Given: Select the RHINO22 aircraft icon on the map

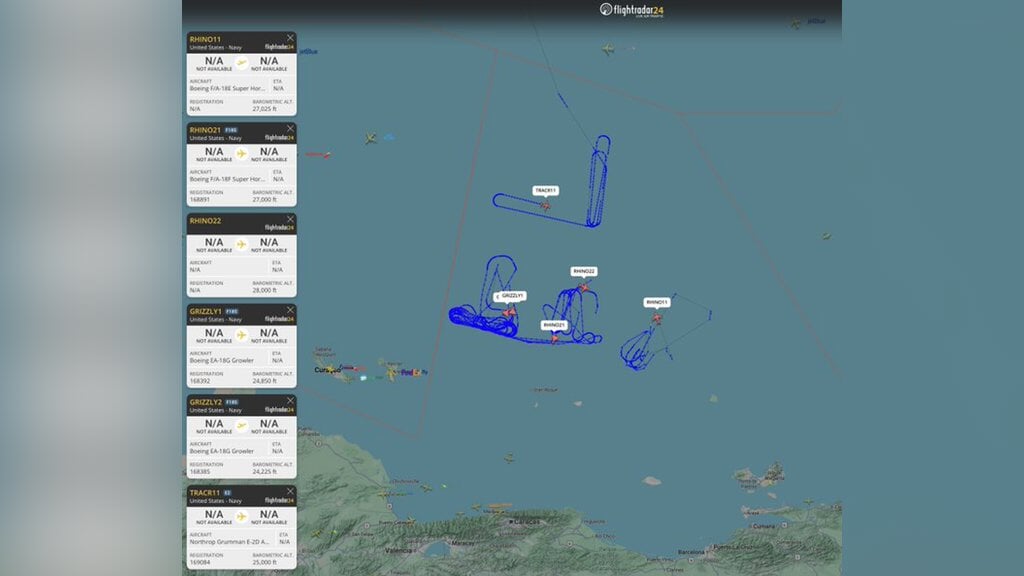Looking at the screenshot, I should 583,287.
